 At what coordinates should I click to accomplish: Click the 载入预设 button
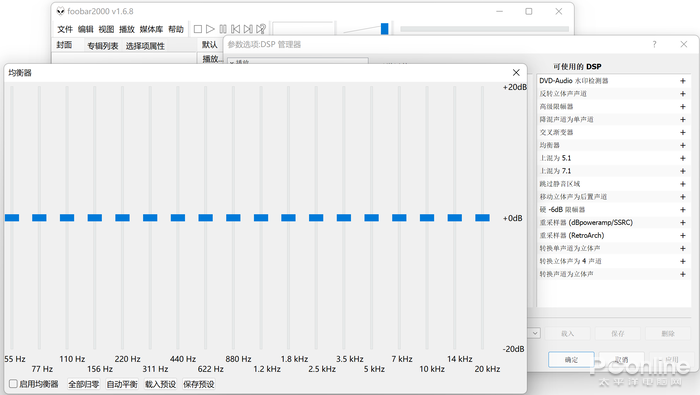160,384
